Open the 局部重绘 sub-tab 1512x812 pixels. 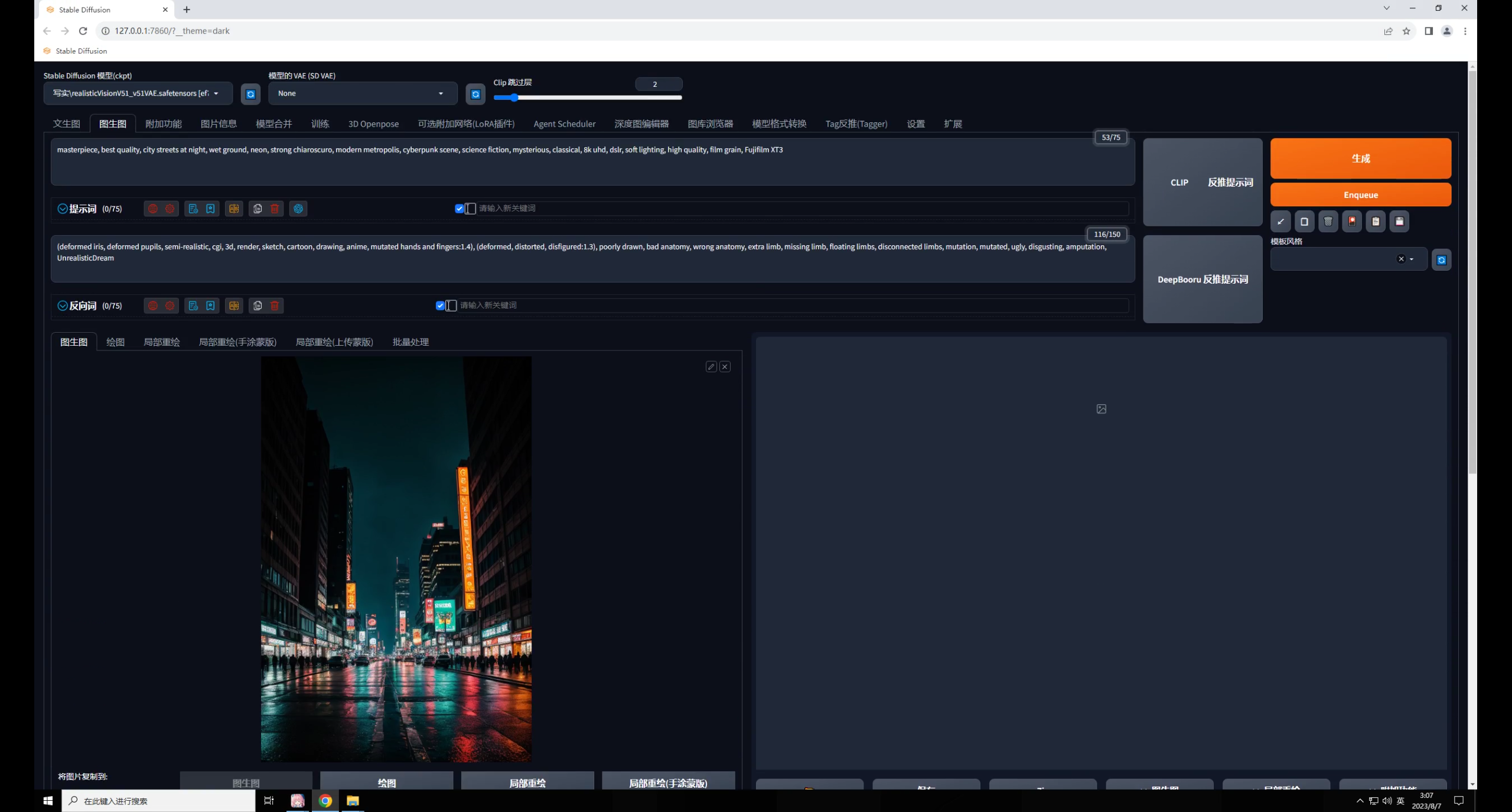[x=161, y=342]
